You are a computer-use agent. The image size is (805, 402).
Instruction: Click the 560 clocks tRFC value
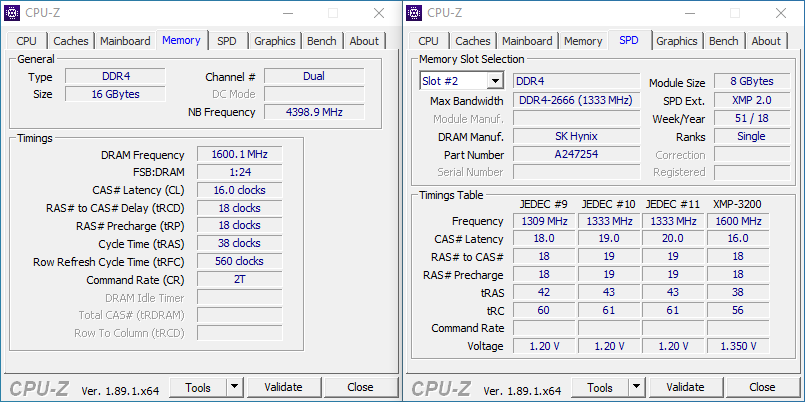pos(240,261)
